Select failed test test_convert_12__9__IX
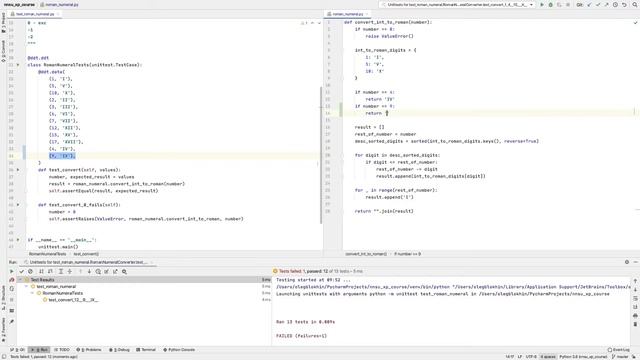Image resolution: width=640 pixels, height=360 pixels. coord(73,300)
